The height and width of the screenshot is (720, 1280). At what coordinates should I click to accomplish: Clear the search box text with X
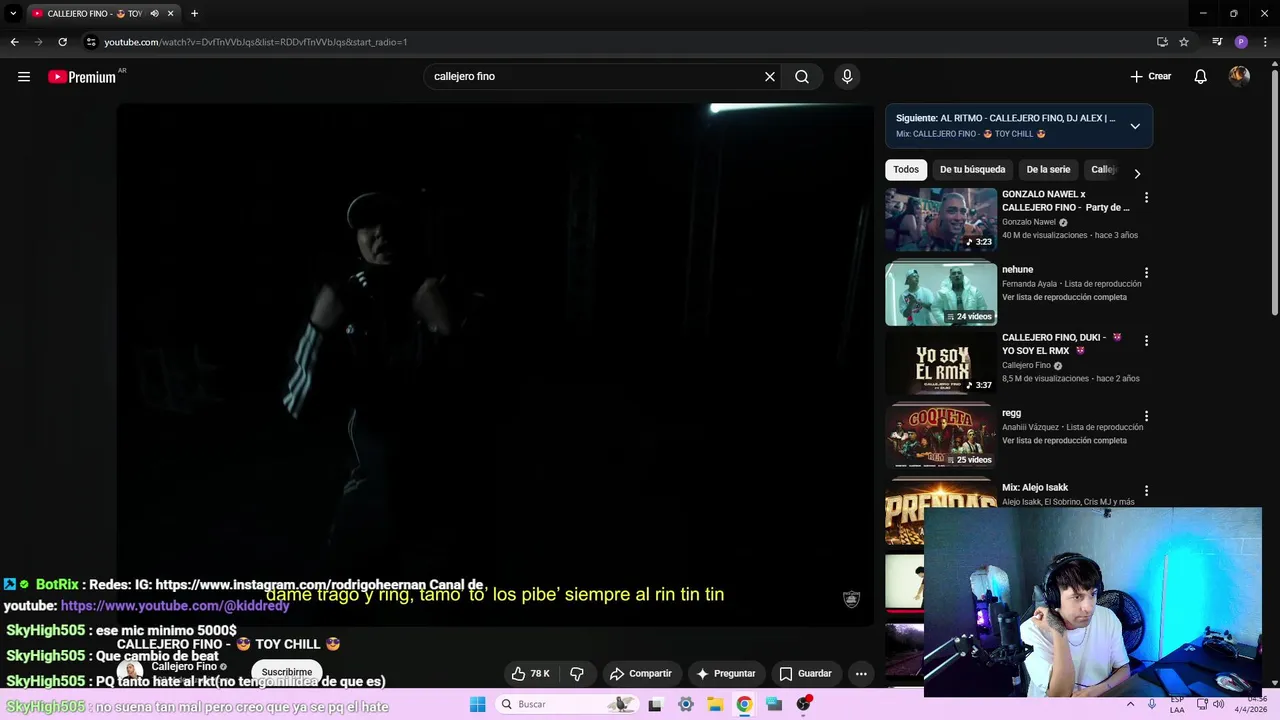(770, 77)
